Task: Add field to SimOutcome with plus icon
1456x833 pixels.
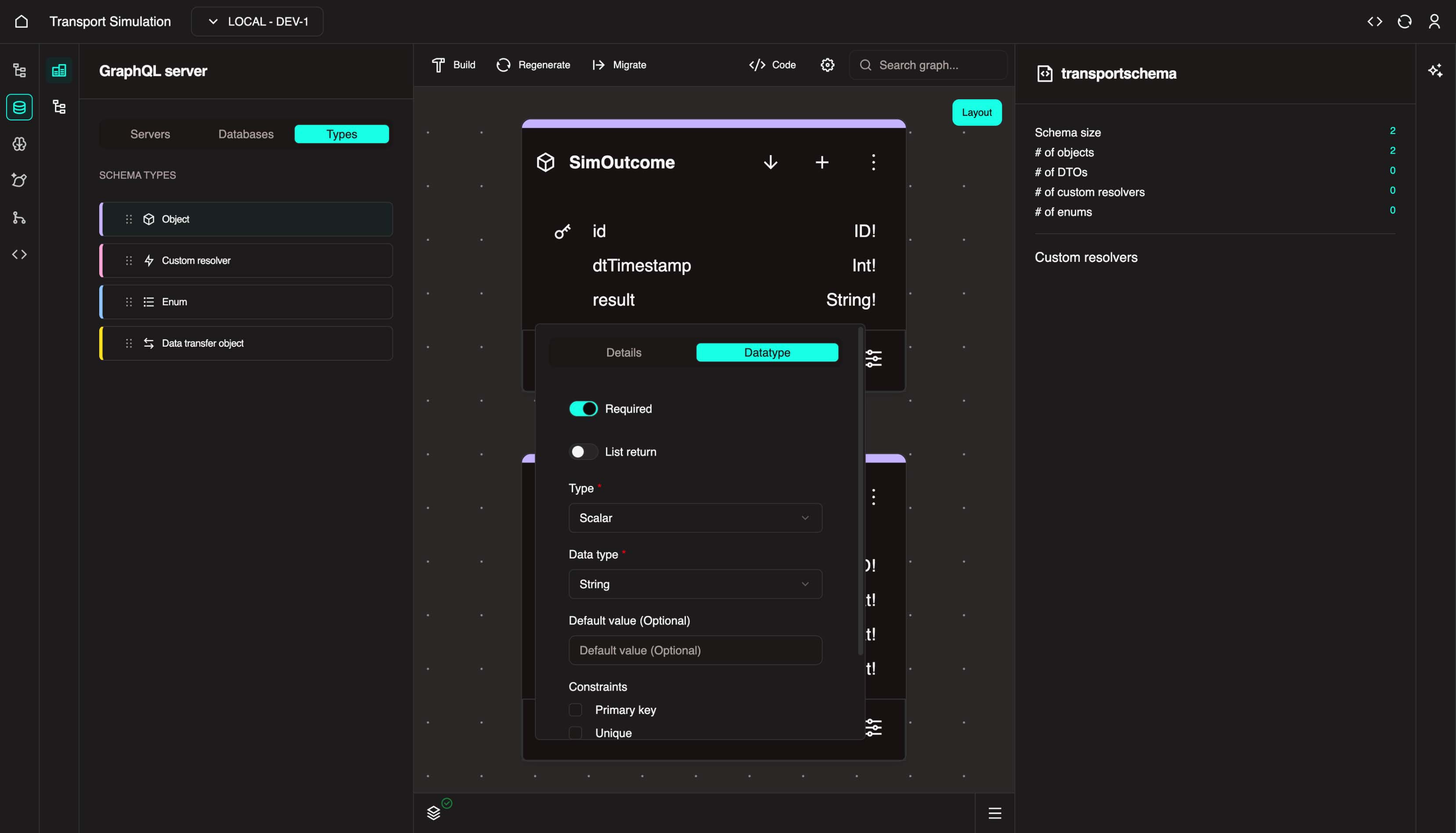Action: [x=822, y=163]
